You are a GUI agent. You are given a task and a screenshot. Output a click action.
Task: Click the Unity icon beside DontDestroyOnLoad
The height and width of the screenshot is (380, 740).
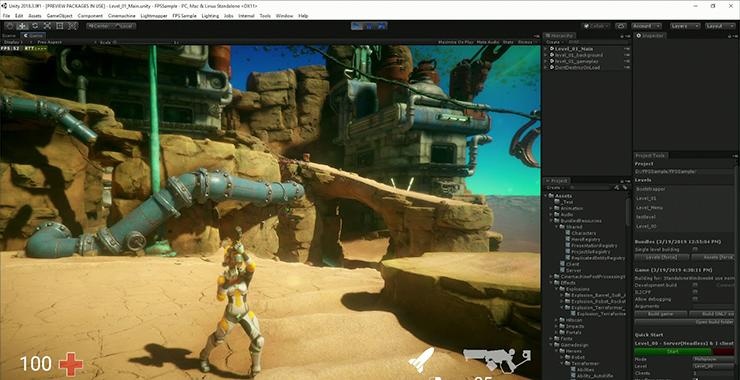click(552, 68)
